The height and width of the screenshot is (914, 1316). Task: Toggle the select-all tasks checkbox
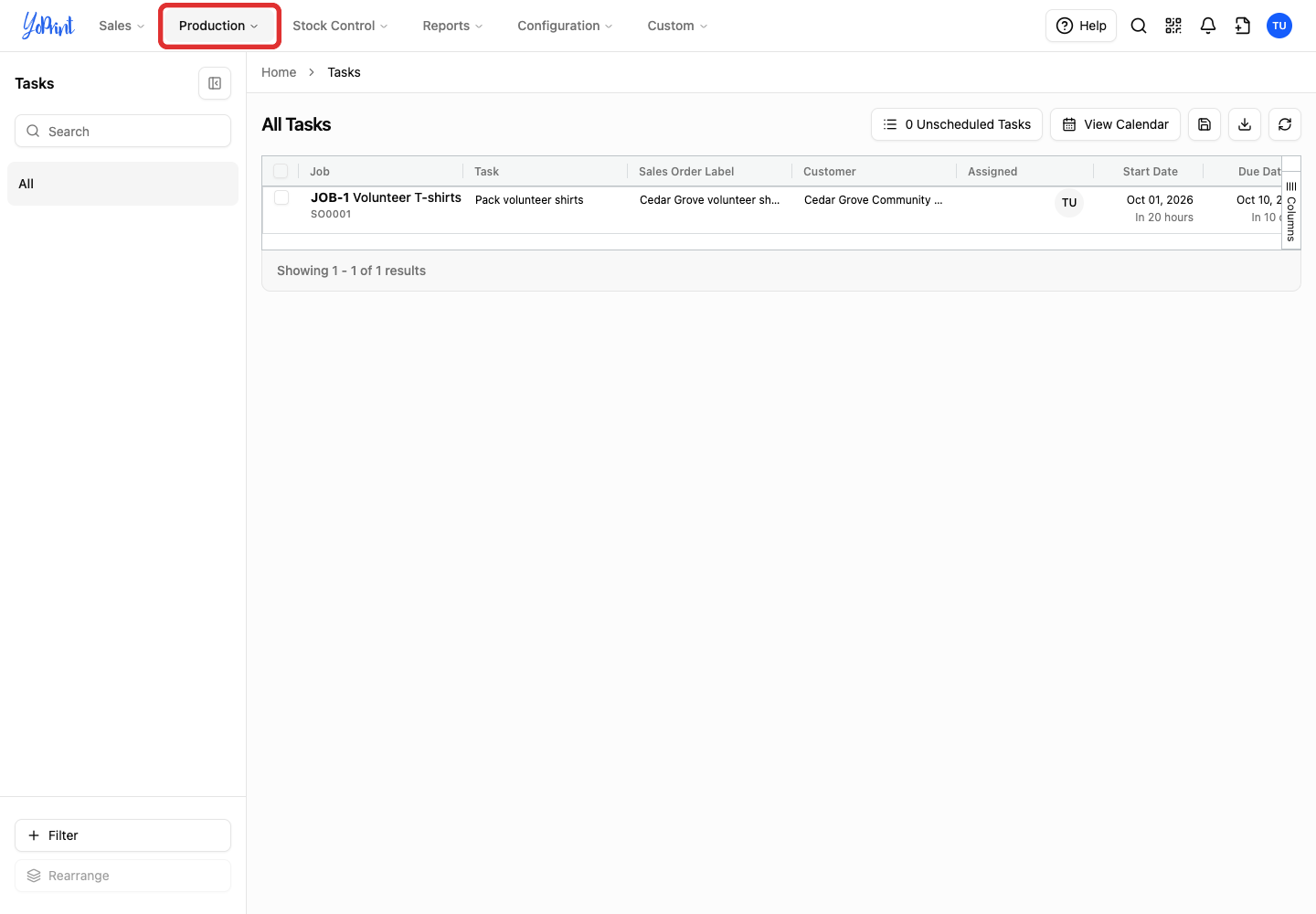(281, 171)
